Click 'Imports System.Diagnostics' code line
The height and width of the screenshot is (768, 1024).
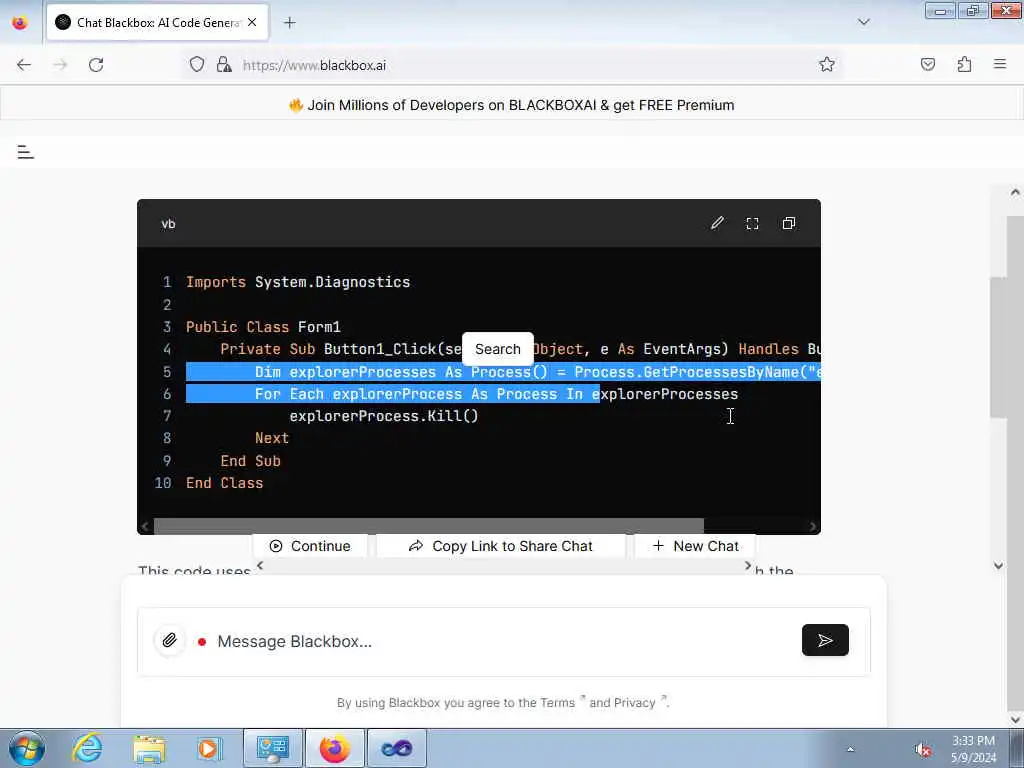(x=298, y=282)
